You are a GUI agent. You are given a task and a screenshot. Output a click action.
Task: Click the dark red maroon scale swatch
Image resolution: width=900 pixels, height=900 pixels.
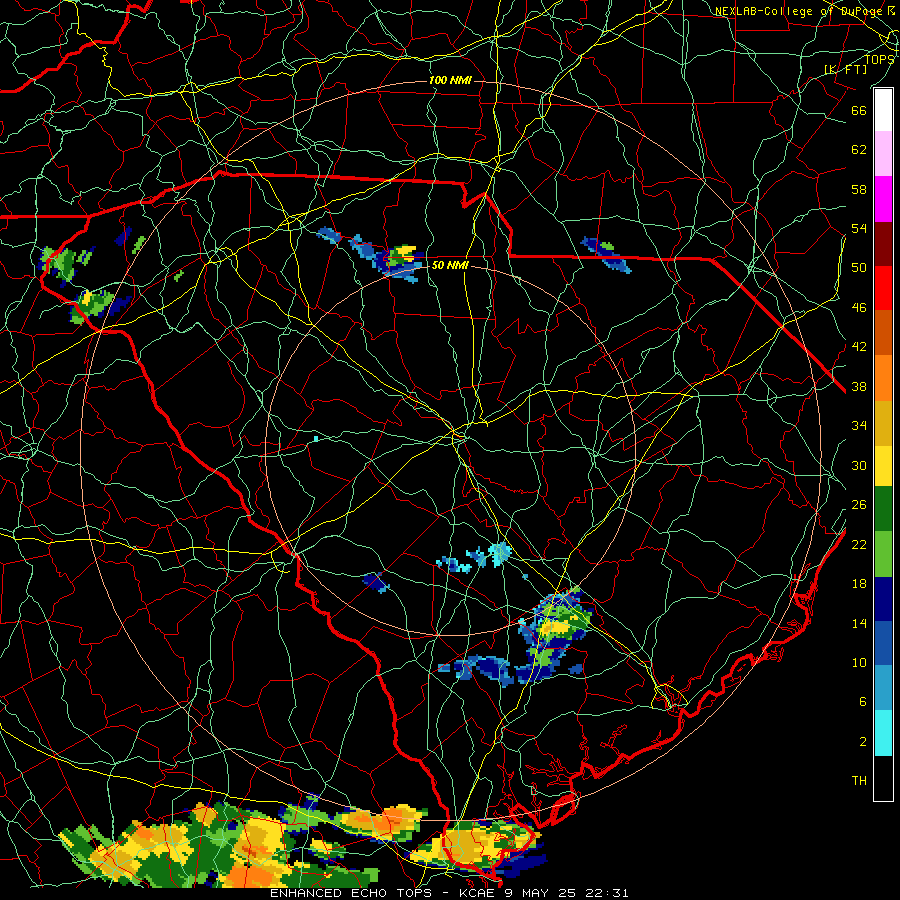(x=883, y=243)
